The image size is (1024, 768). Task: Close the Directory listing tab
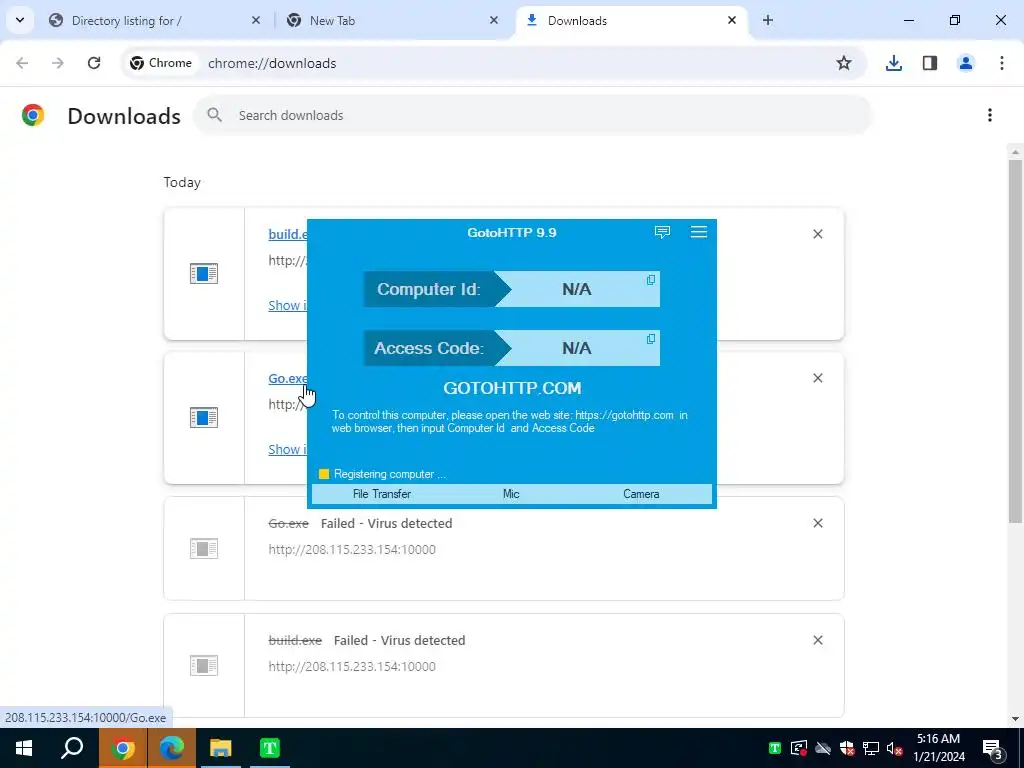pos(256,20)
